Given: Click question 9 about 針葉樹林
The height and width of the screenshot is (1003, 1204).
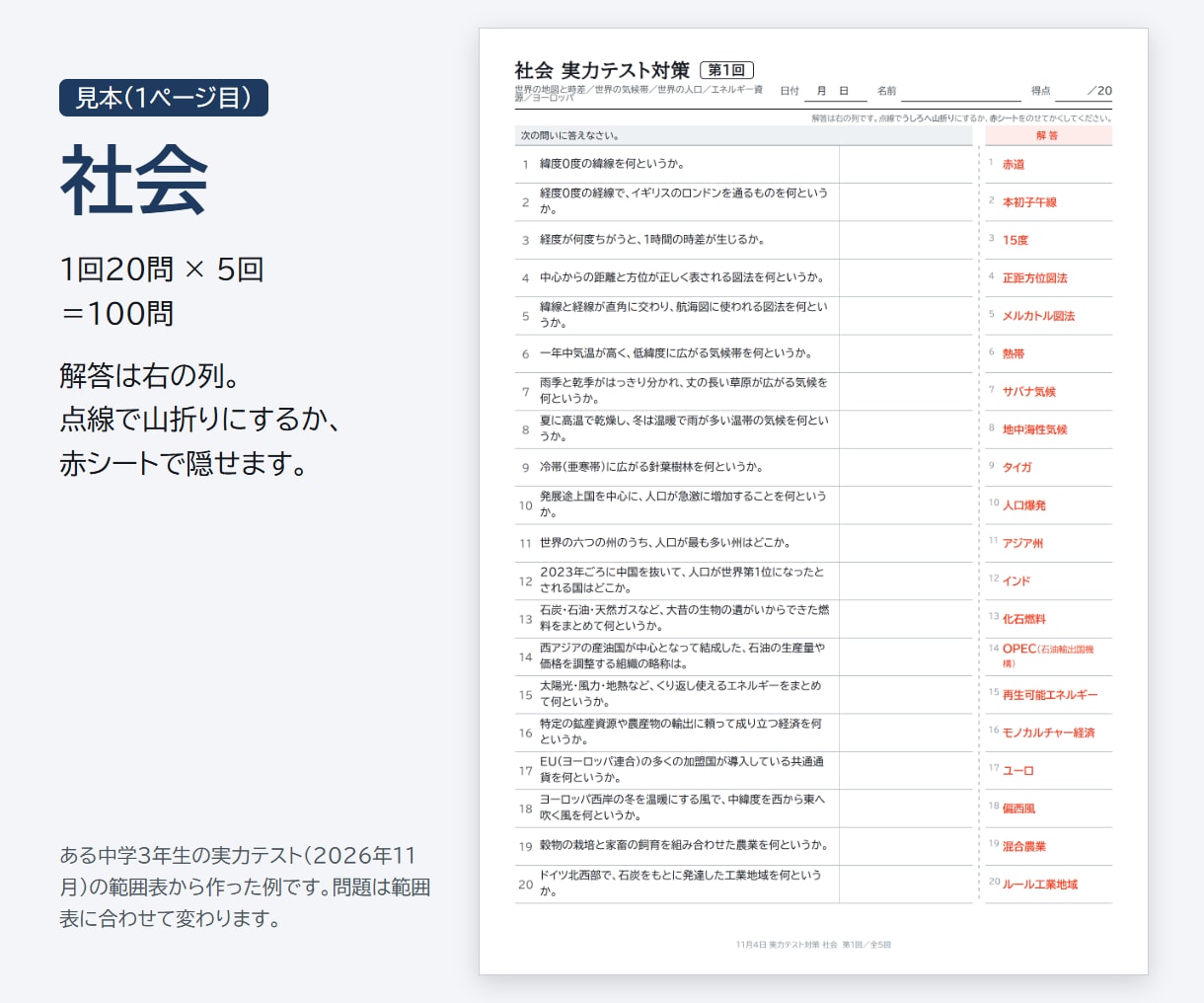Looking at the screenshot, I should [651, 467].
